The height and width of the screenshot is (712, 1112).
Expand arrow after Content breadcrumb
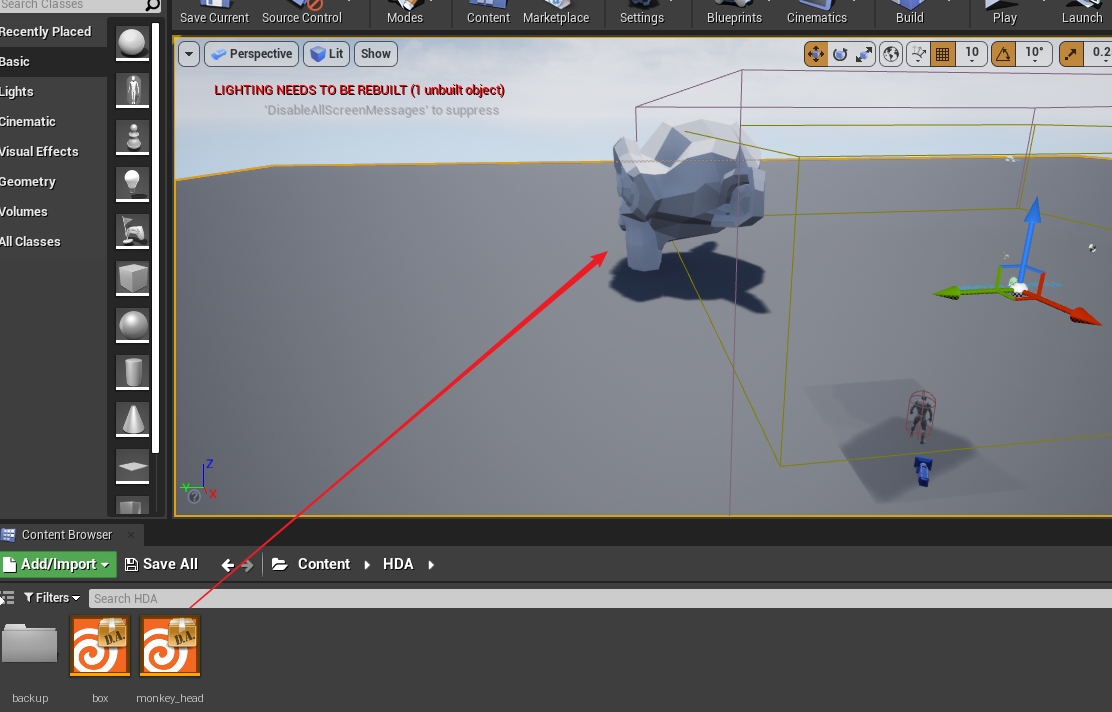(367, 564)
